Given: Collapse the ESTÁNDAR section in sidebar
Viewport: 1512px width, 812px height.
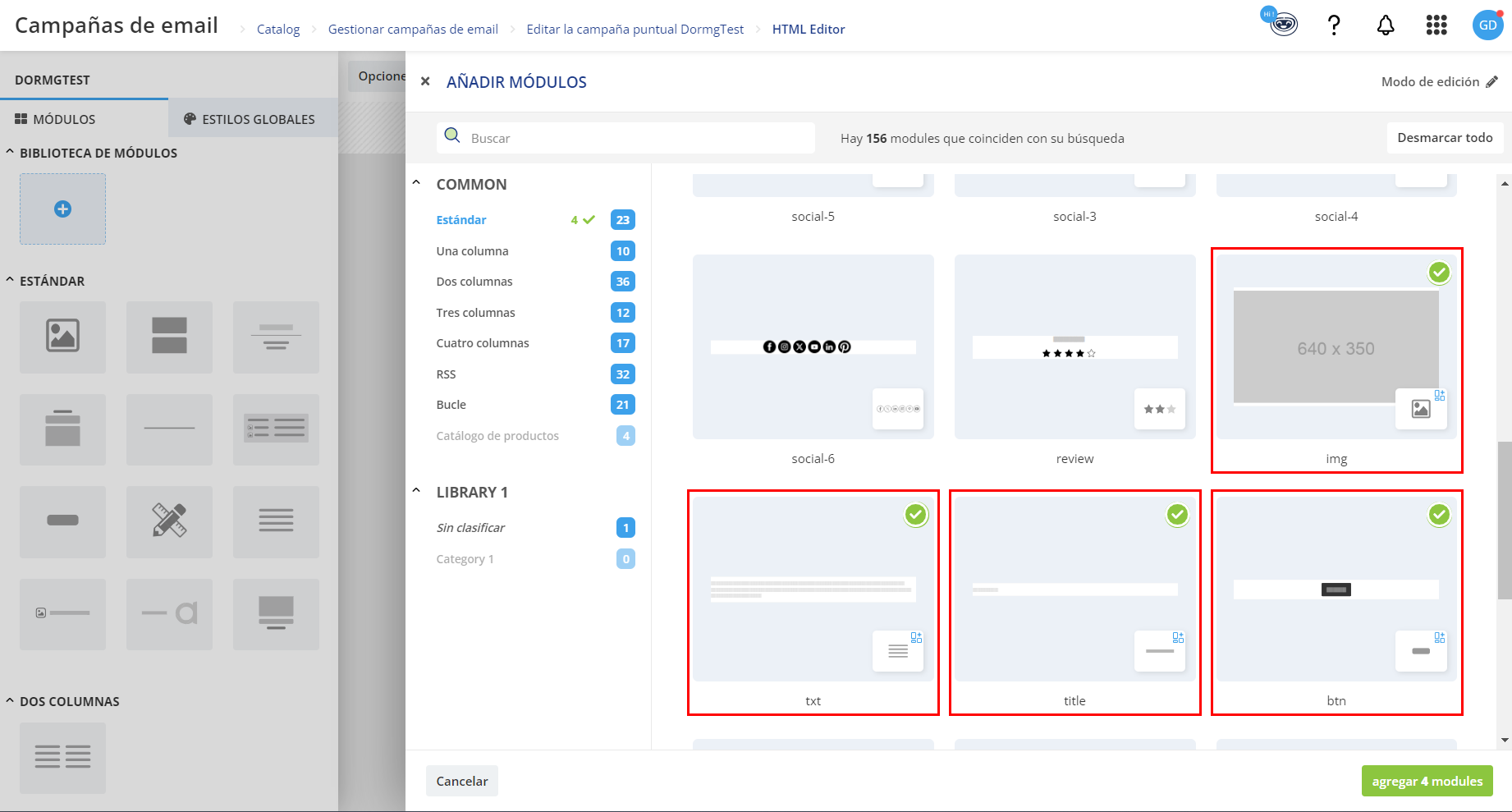Looking at the screenshot, I should point(10,280).
